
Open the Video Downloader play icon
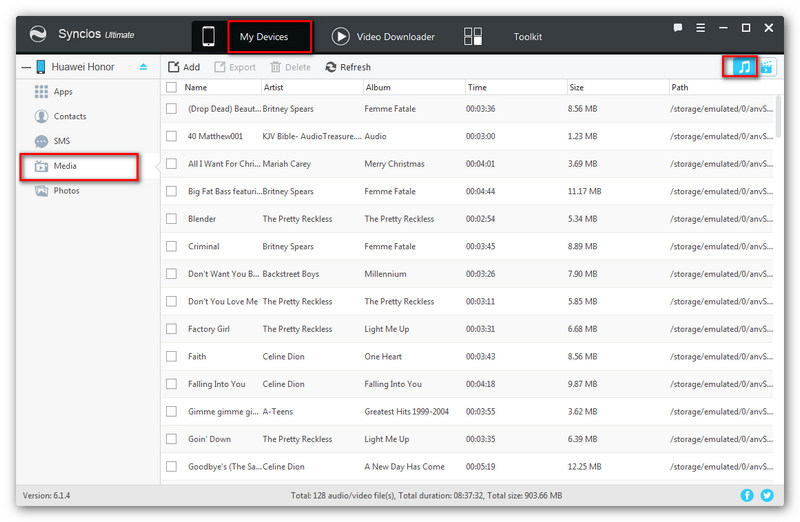pos(340,37)
